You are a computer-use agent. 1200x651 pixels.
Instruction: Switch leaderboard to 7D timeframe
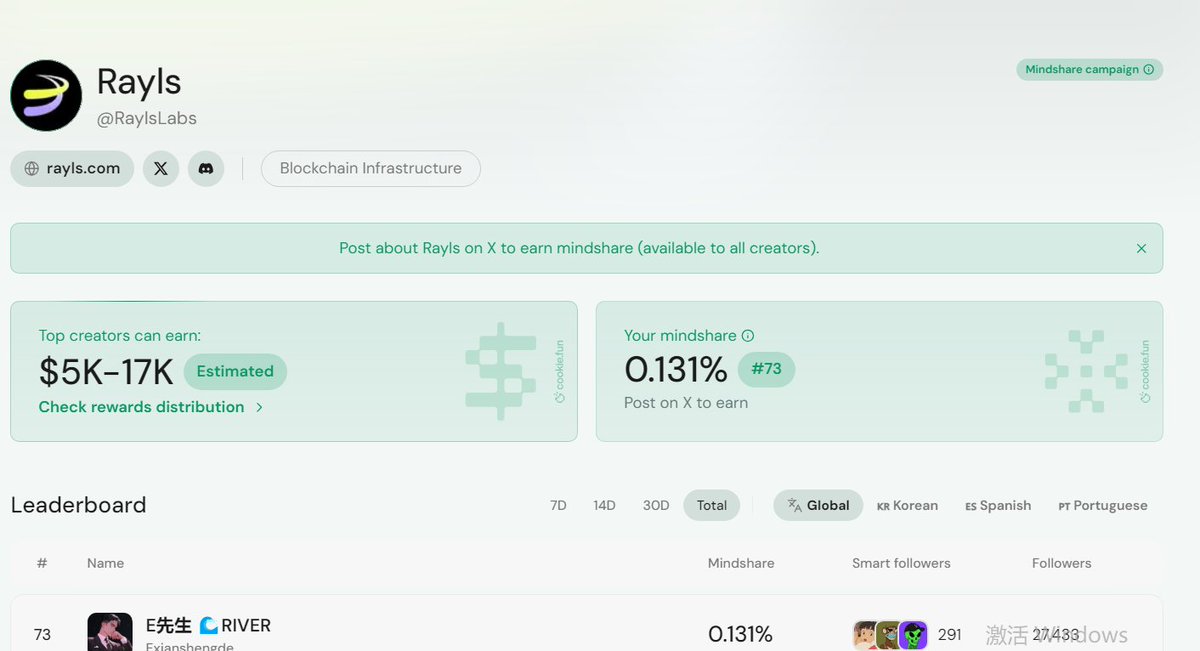pyautogui.click(x=558, y=505)
